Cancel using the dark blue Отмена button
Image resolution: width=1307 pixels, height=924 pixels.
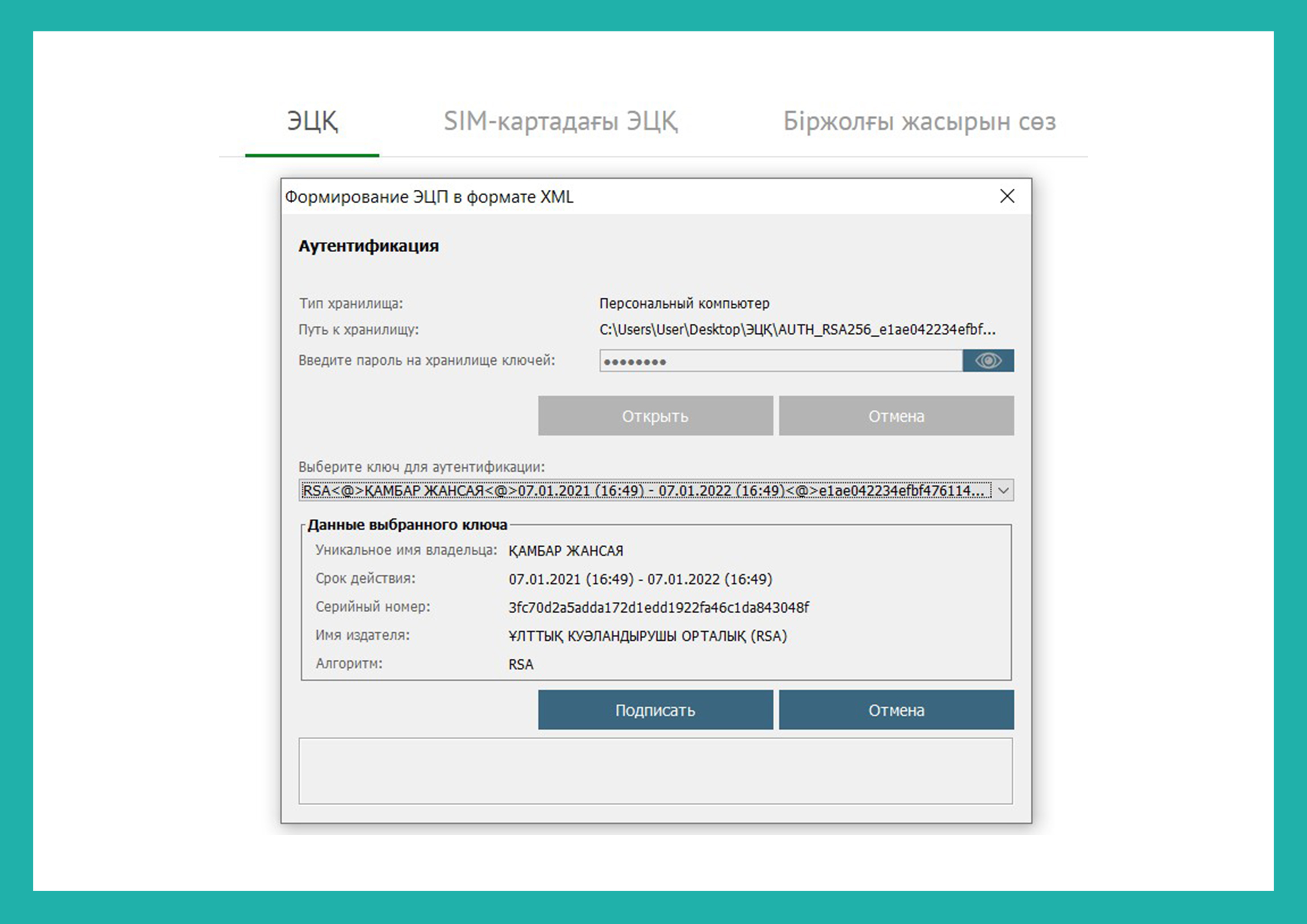point(896,710)
